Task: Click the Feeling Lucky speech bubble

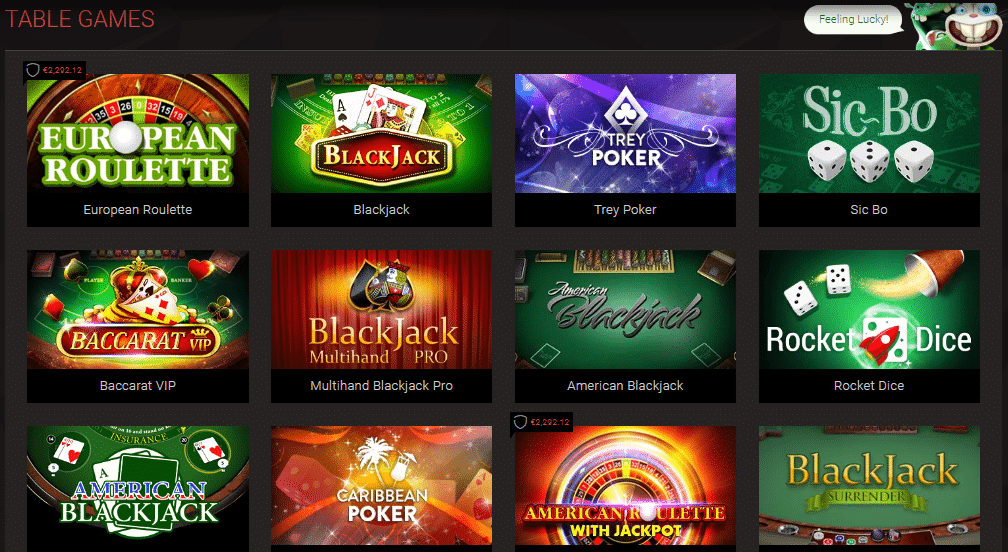Action: (x=853, y=19)
